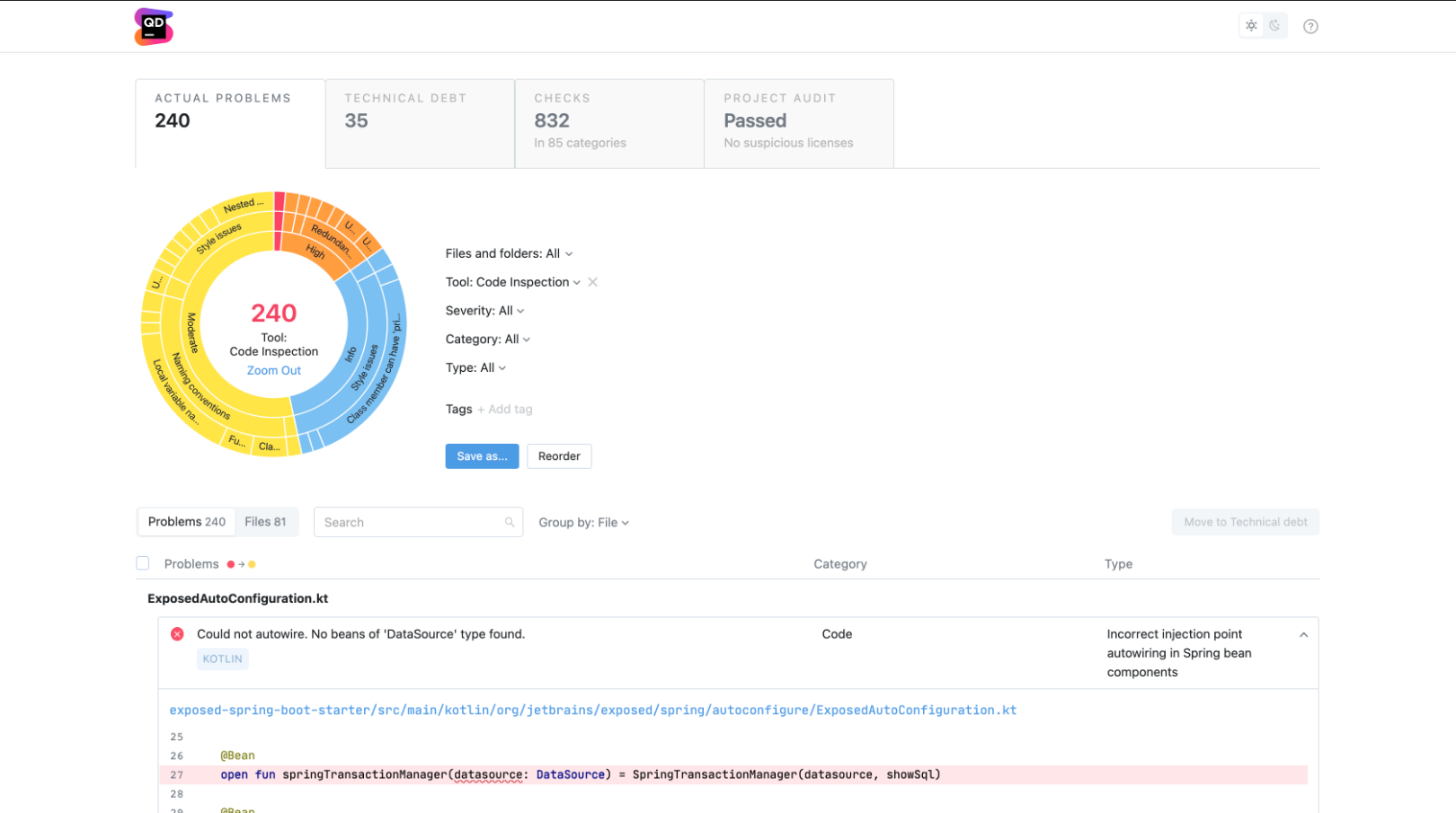Open the Files 81 tab
Screen dimensions: 1456x813
pyautogui.click(x=266, y=521)
